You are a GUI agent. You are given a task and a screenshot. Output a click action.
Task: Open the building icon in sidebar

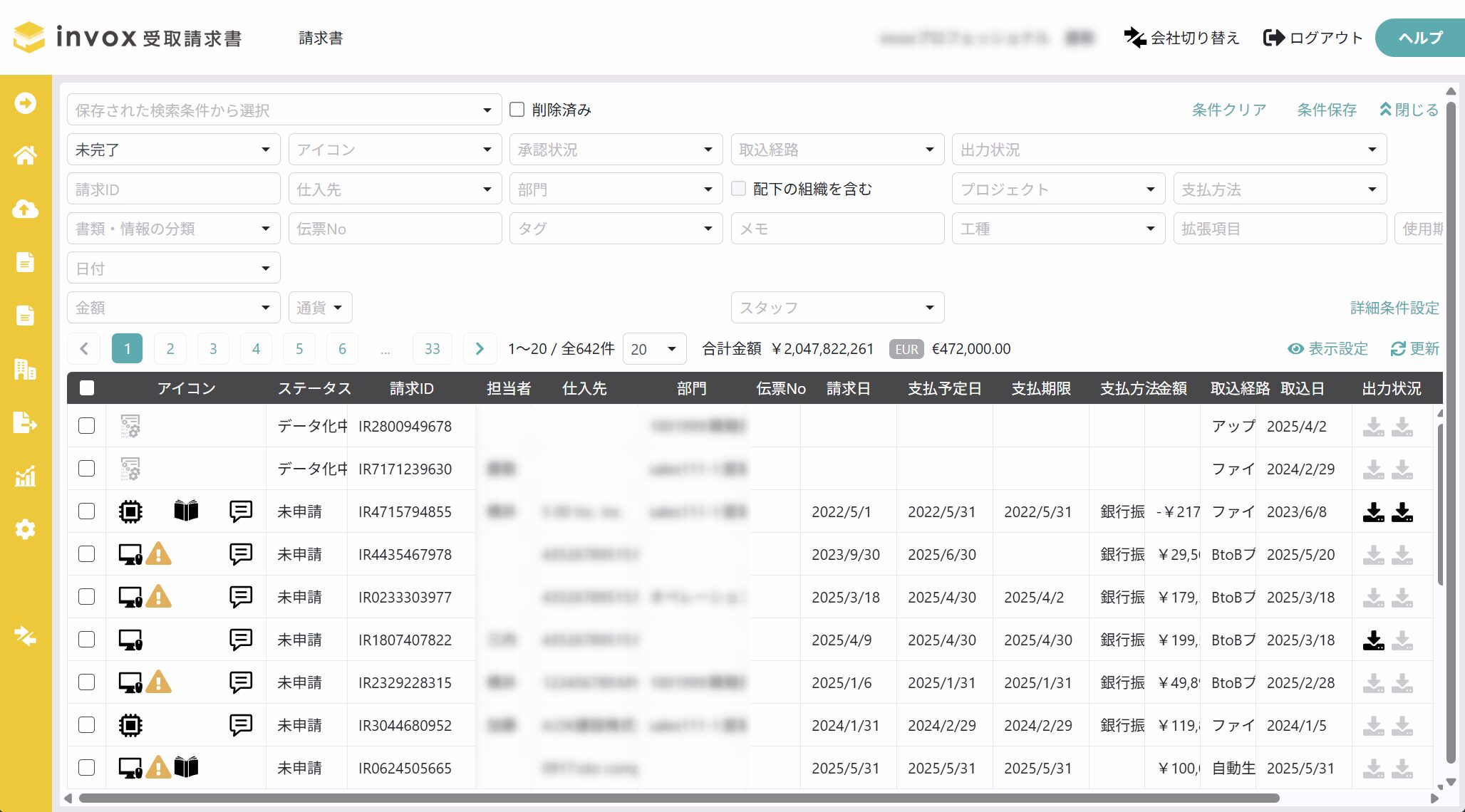(26, 369)
